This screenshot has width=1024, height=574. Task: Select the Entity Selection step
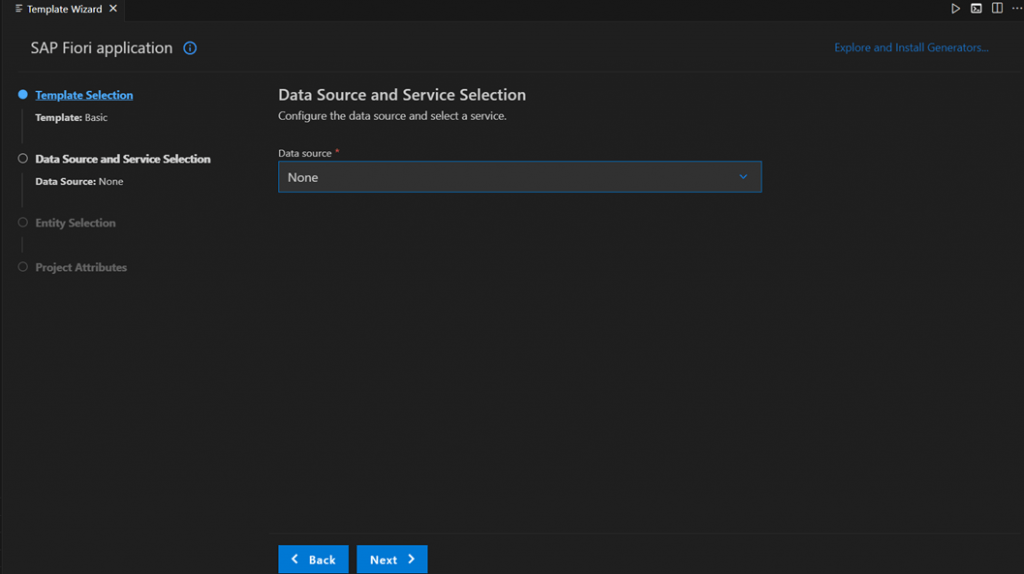pos(75,223)
